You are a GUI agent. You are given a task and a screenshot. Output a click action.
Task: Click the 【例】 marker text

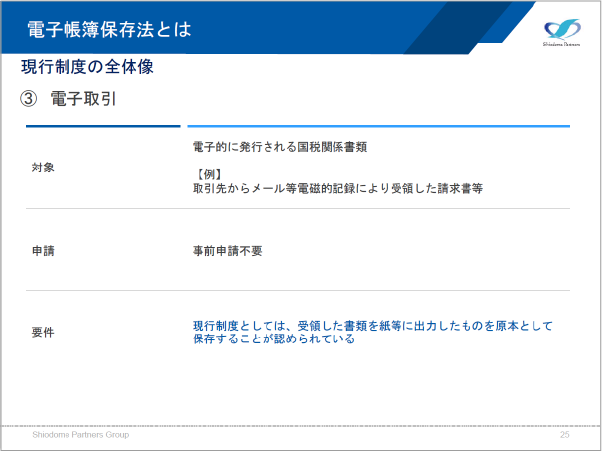point(208,175)
